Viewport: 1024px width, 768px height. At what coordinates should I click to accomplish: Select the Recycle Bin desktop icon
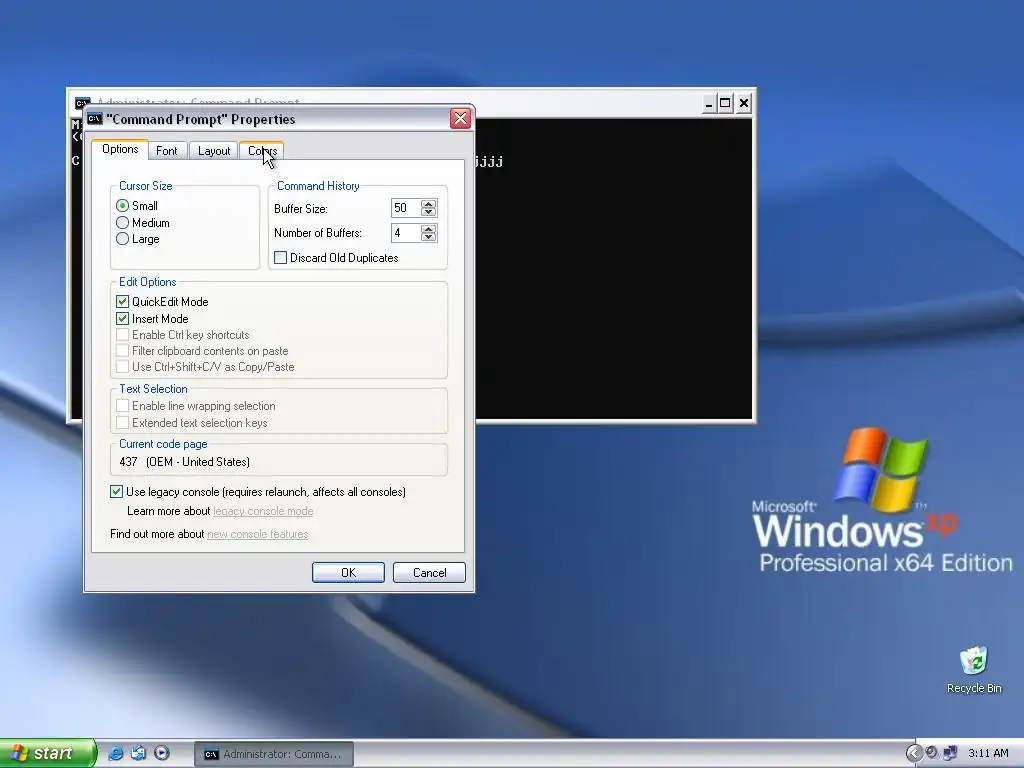point(974,669)
